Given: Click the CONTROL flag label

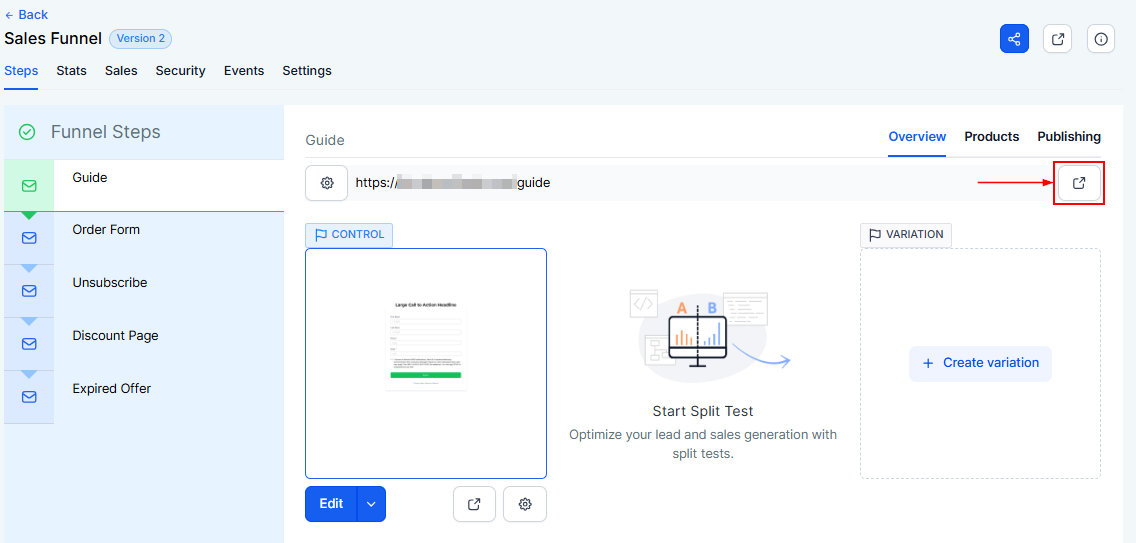Looking at the screenshot, I should pos(349,234).
